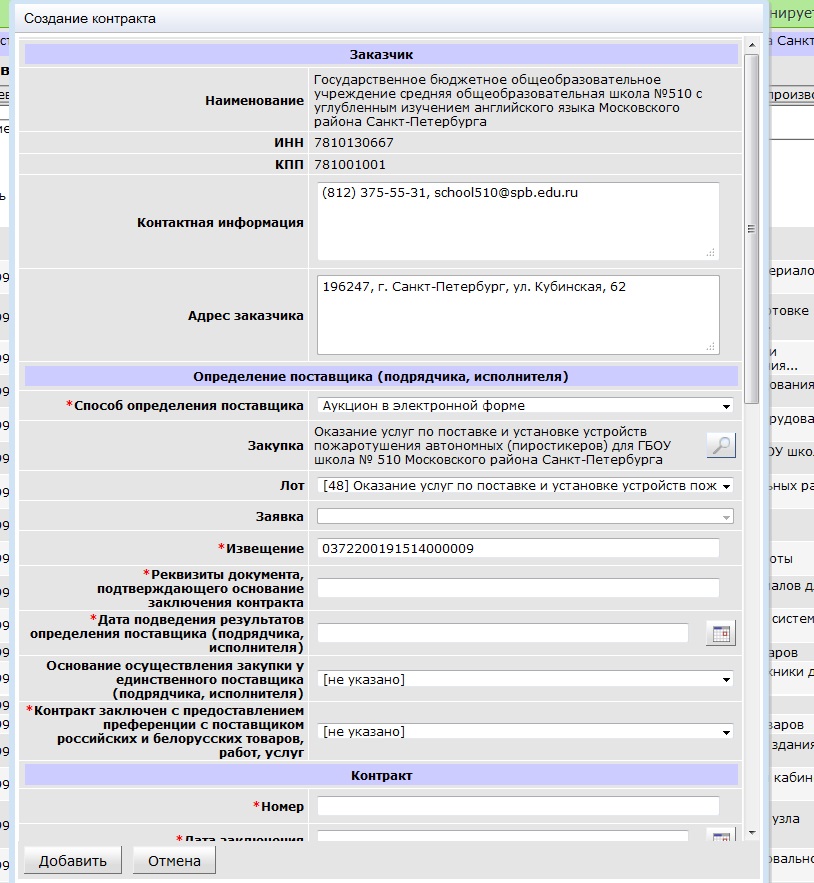This screenshot has width=814, height=883.
Task: Click the Дата заключения date field
Action: pos(502,835)
